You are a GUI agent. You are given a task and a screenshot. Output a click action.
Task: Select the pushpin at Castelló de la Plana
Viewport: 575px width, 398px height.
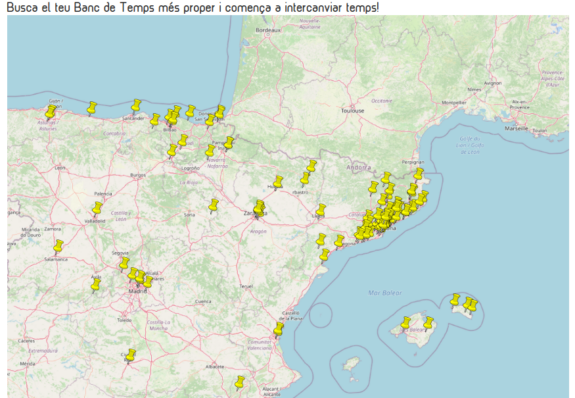click(x=278, y=329)
